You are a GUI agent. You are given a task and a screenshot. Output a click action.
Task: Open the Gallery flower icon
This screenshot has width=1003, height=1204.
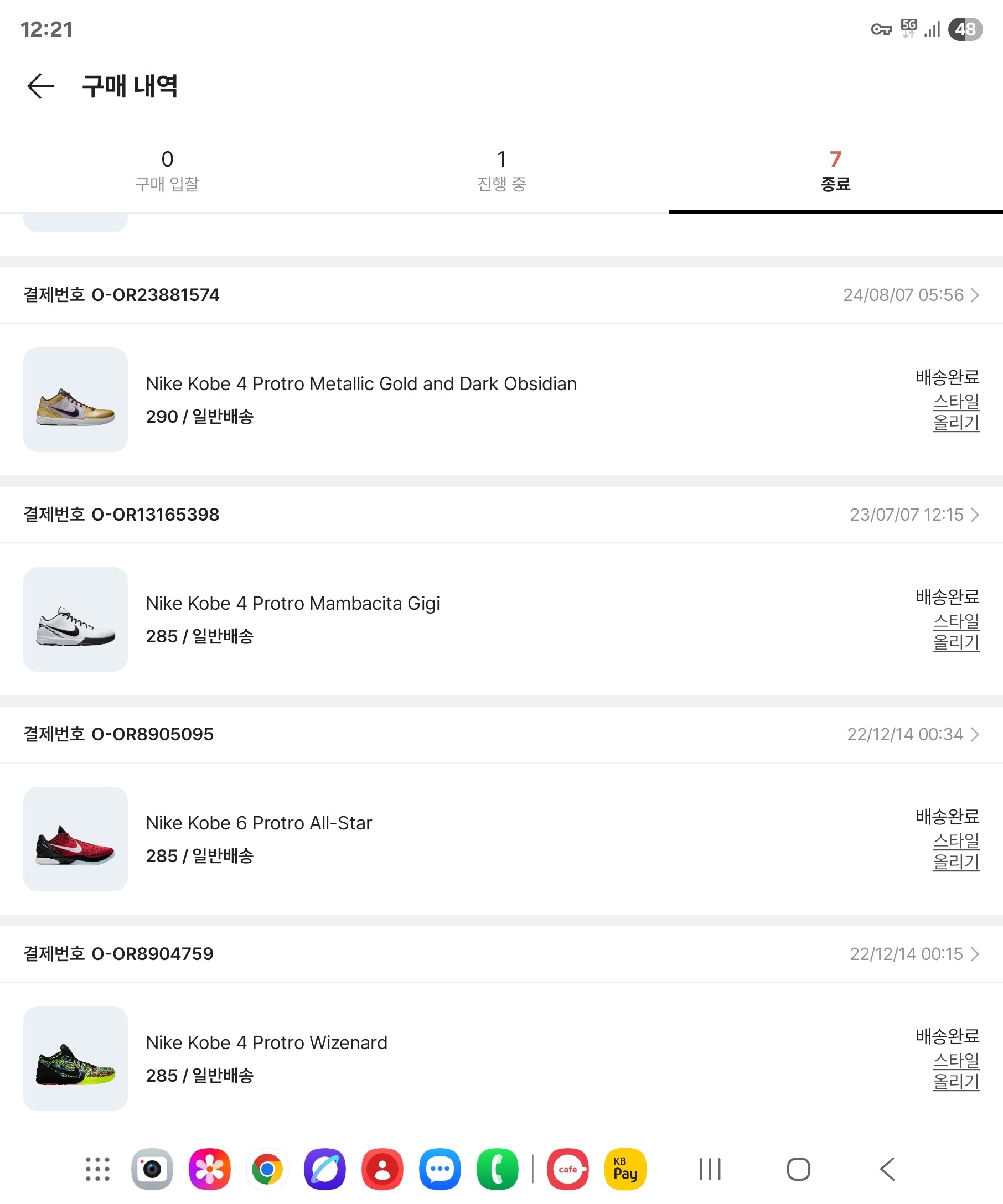(x=209, y=1169)
